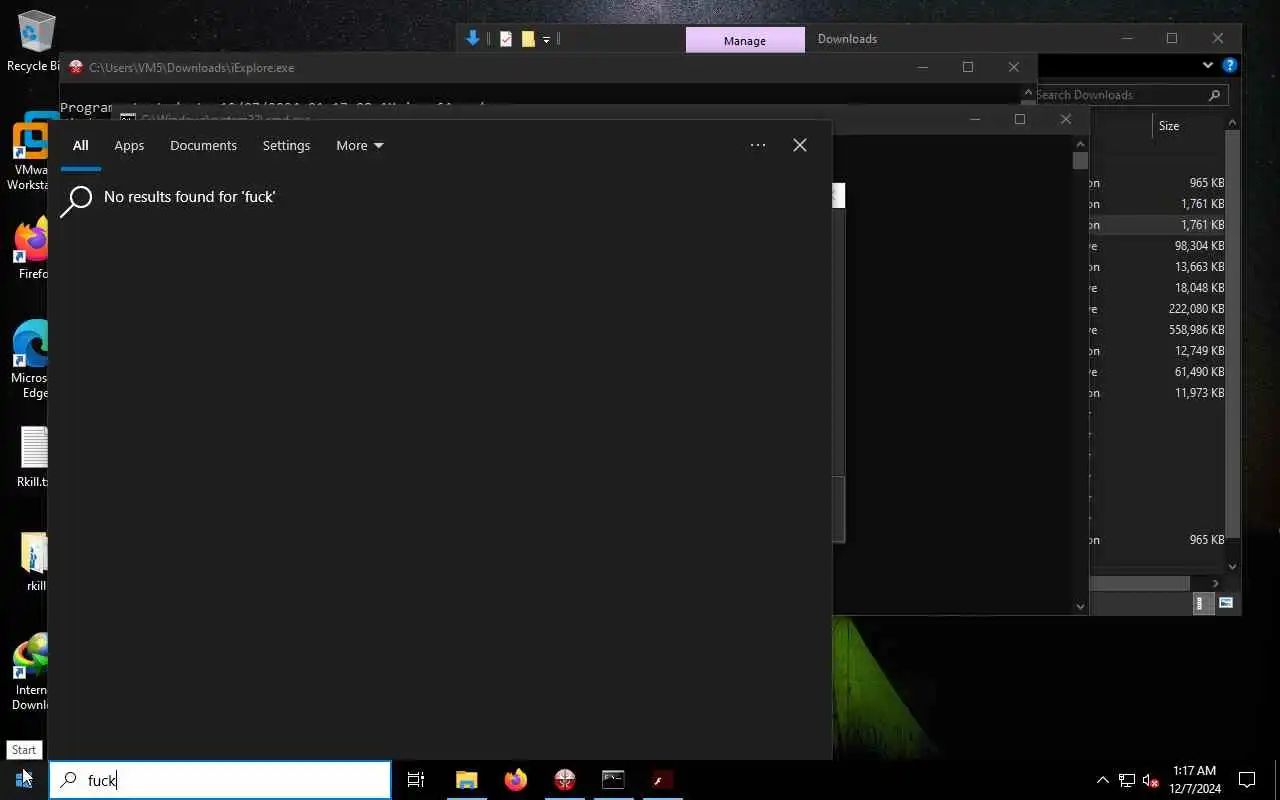The width and height of the screenshot is (1280, 800).
Task: Show hidden system tray icons
Action: [1102, 780]
